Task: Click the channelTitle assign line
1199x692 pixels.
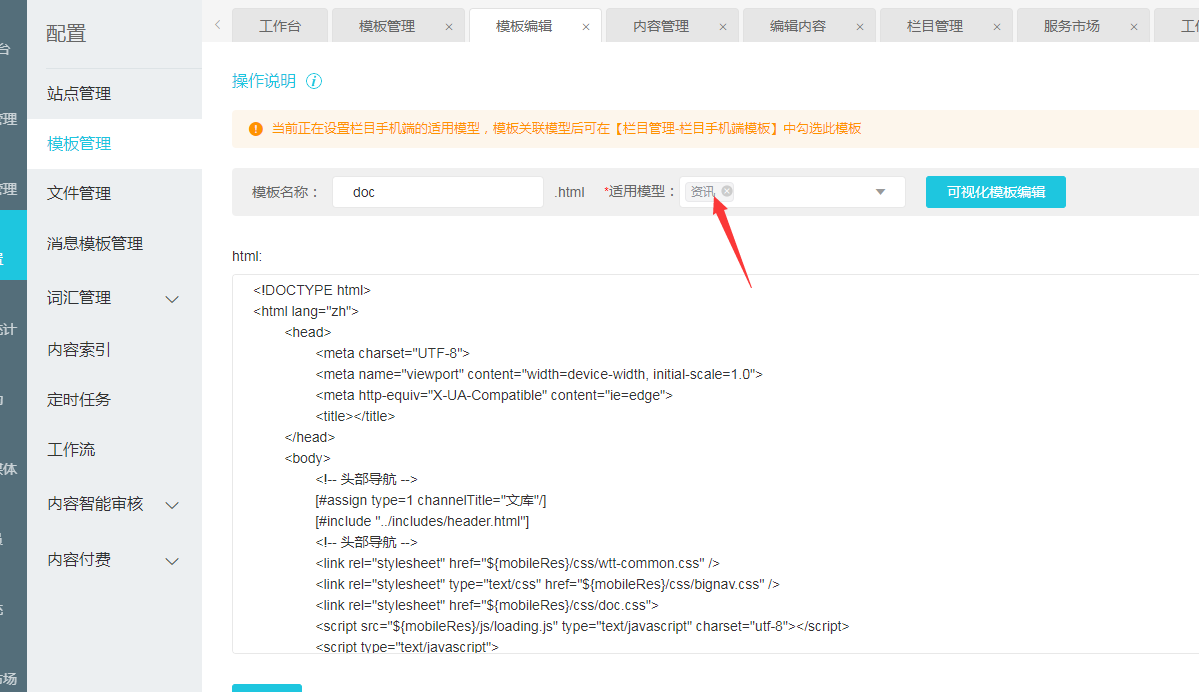Action: (x=431, y=501)
